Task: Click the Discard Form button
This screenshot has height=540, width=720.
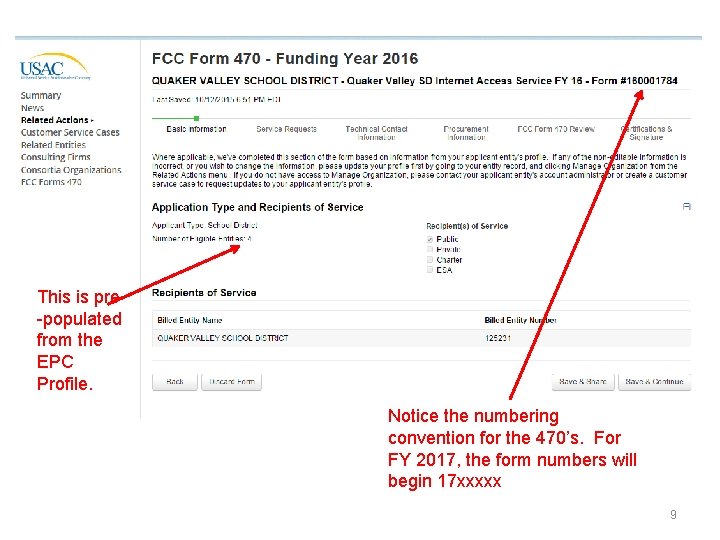Action: click(x=231, y=382)
